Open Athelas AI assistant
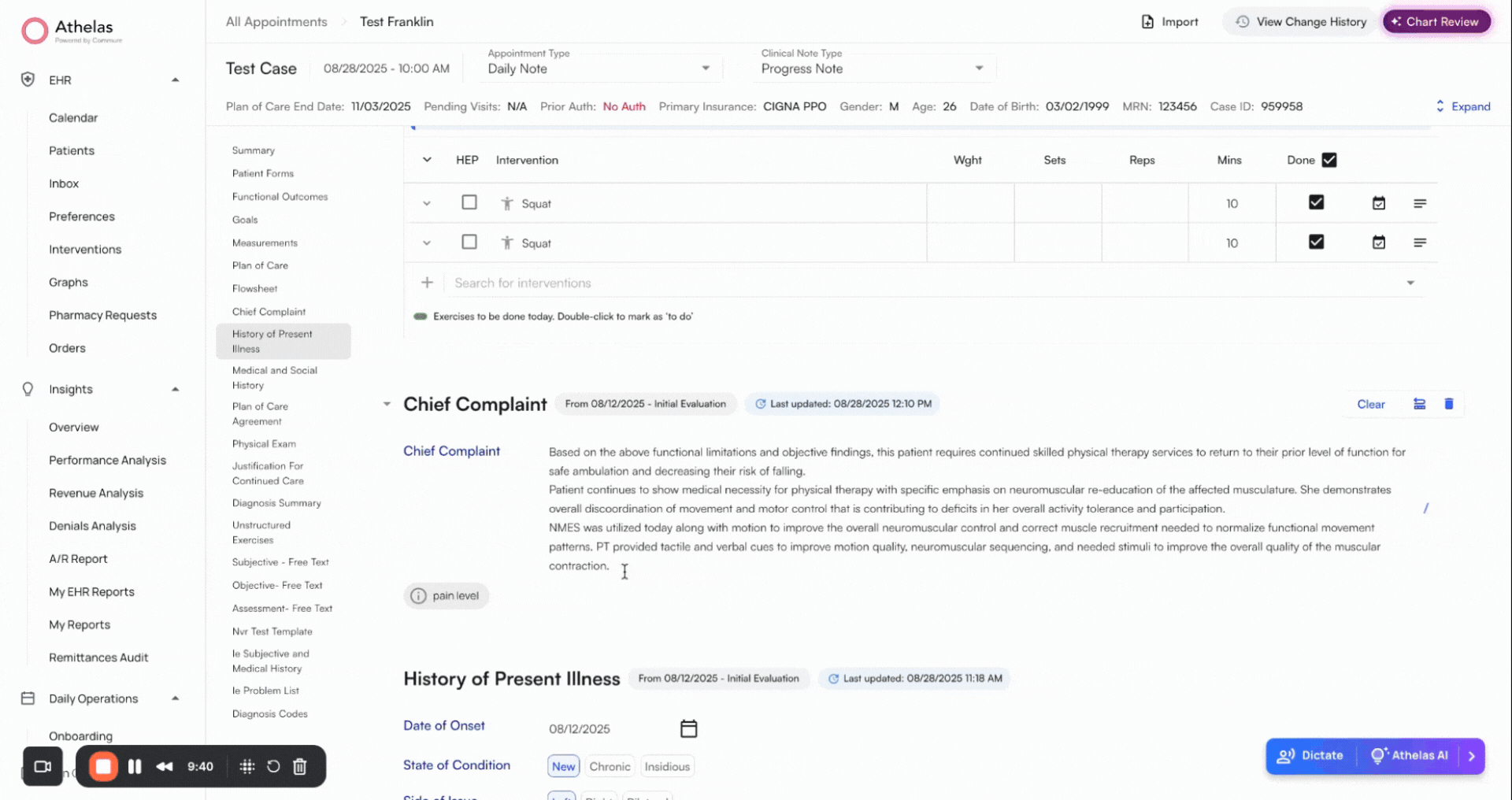1512x800 pixels. pyautogui.click(x=1410, y=756)
